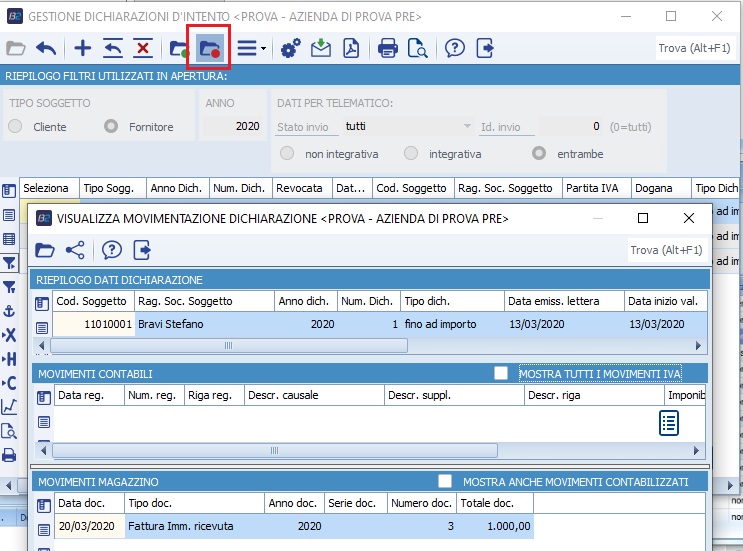Image resolution: width=743 pixels, height=551 pixels.
Task: Click the help question mark in main toolbar
Action: tap(455, 48)
